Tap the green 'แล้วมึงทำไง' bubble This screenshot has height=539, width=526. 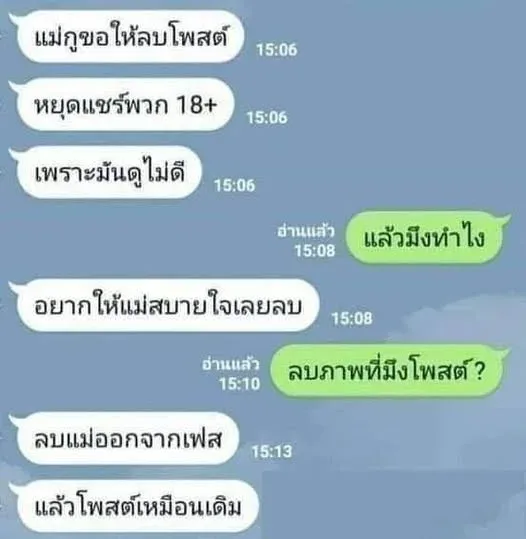pos(425,238)
